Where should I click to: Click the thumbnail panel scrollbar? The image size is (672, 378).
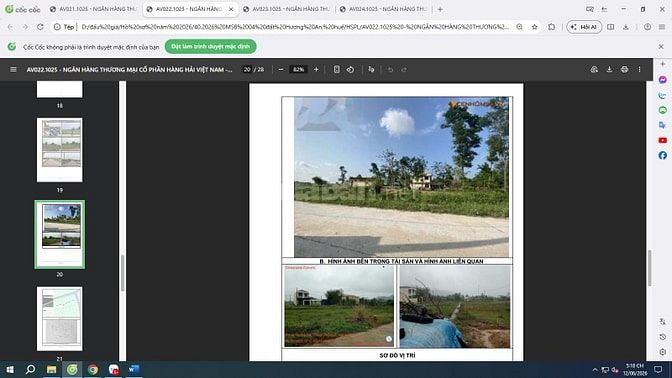click(x=122, y=273)
